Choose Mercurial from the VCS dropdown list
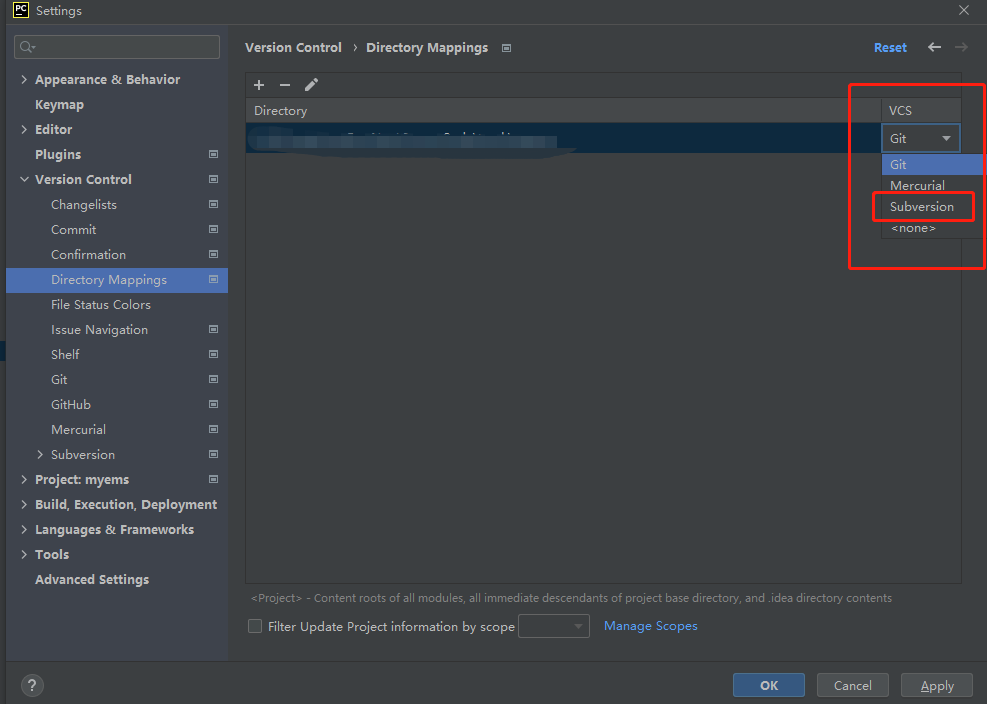The width and height of the screenshot is (987, 704). 933,185
